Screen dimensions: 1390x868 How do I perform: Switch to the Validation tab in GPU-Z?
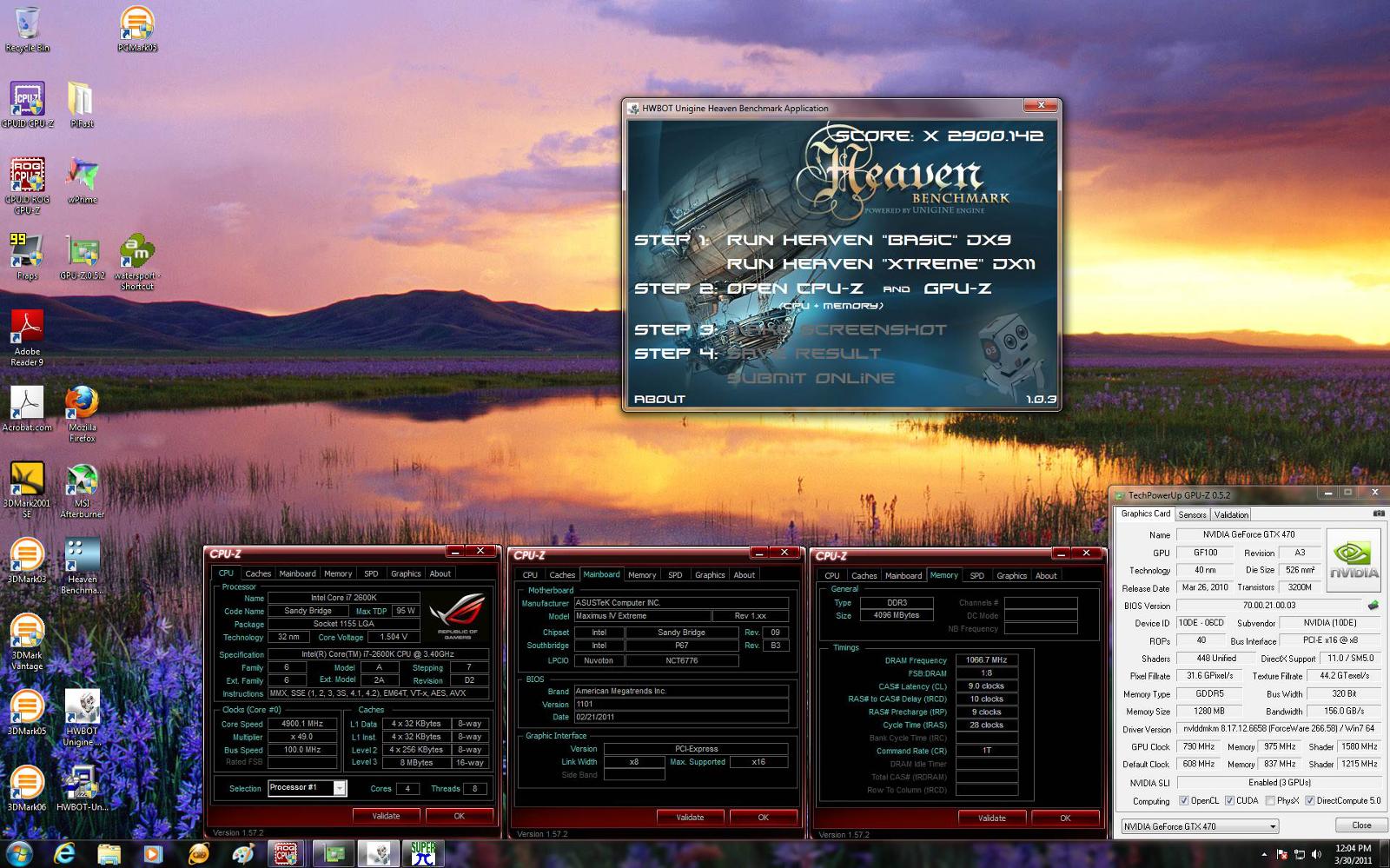click(1231, 514)
